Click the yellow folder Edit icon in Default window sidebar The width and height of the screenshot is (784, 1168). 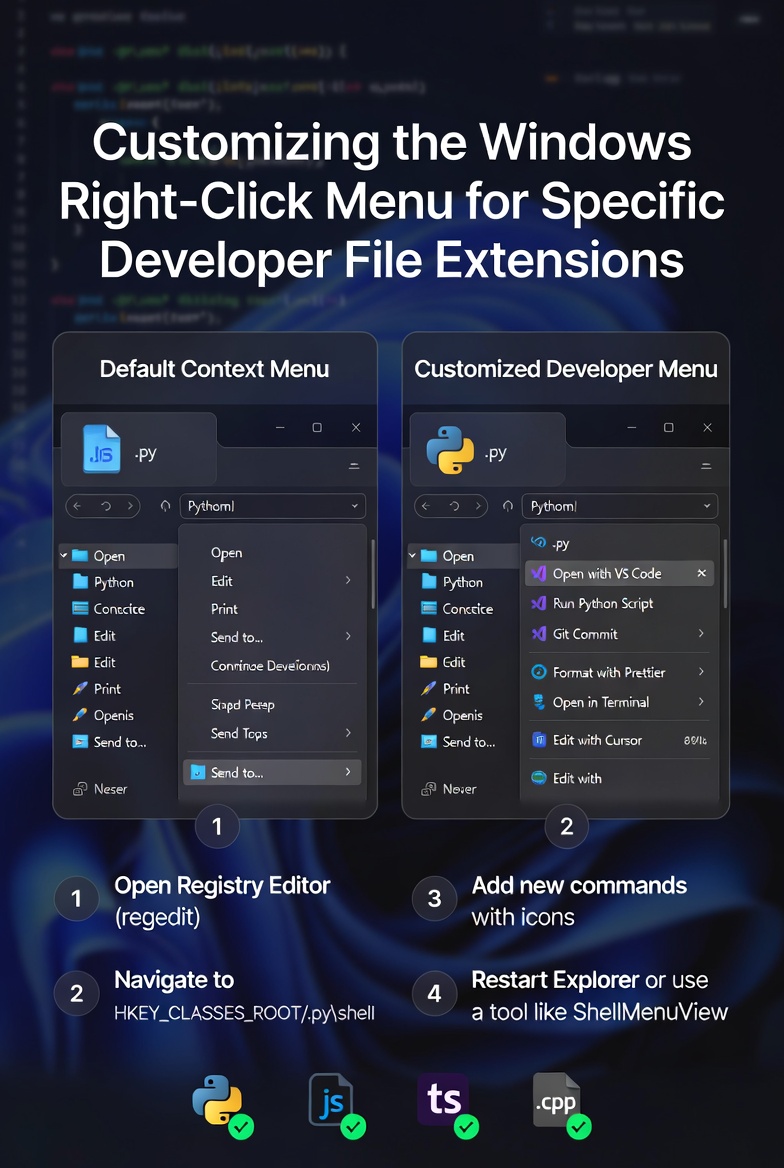coord(80,662)
